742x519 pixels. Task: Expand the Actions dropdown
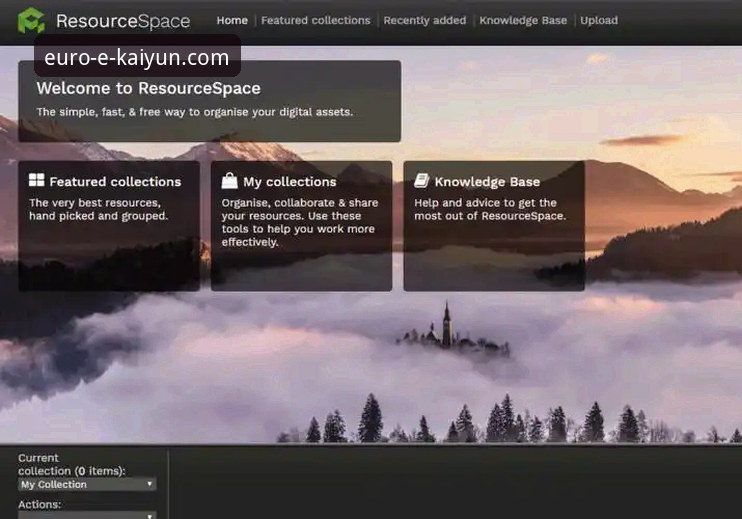click(x=87, y=515)
